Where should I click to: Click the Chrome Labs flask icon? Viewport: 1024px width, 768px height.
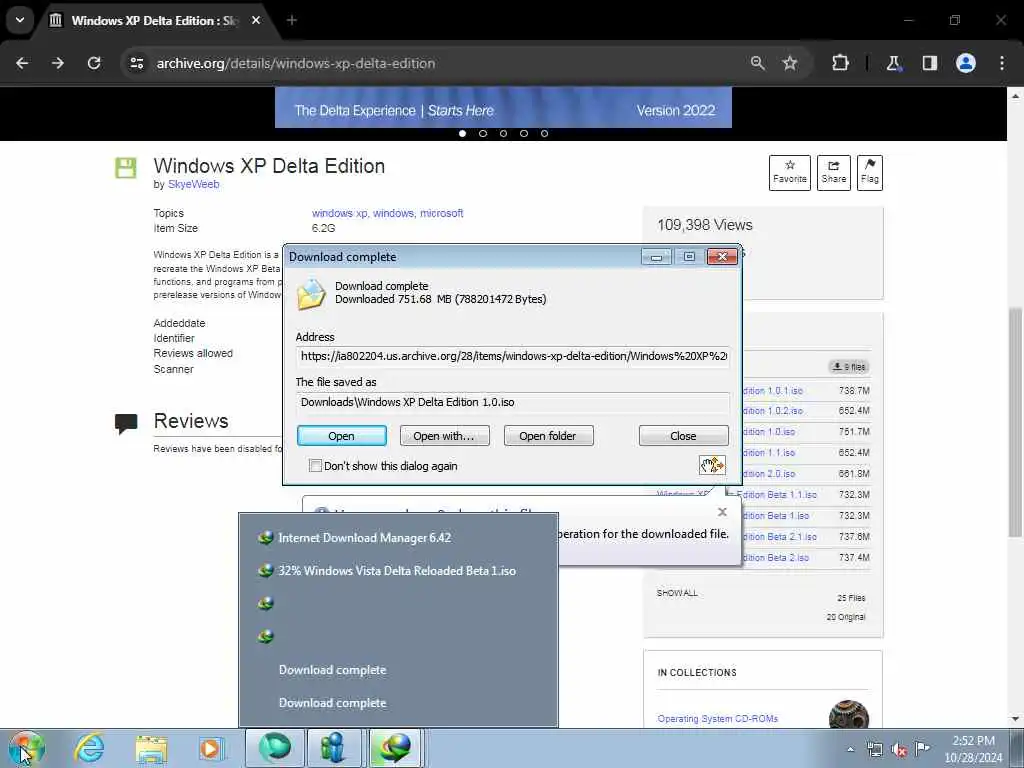click(x=893, y=63)
